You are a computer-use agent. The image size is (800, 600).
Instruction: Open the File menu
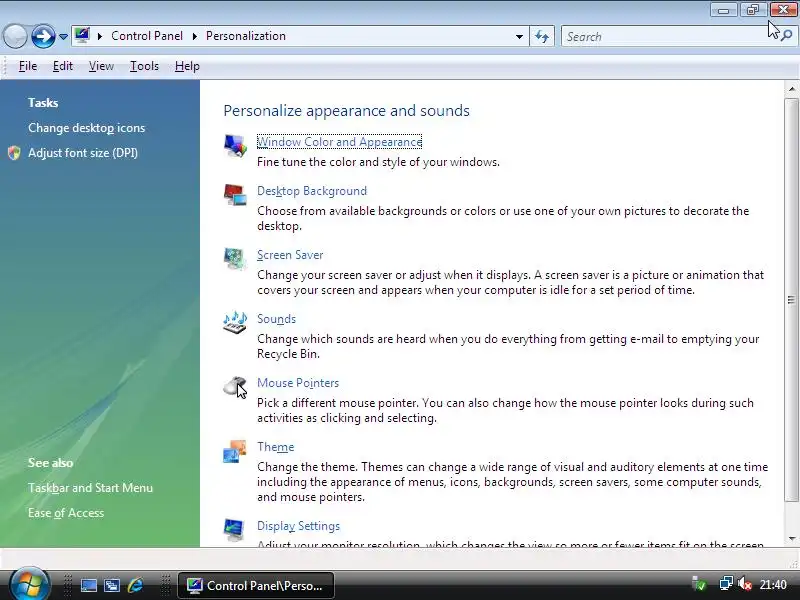[x=28, y=66]
